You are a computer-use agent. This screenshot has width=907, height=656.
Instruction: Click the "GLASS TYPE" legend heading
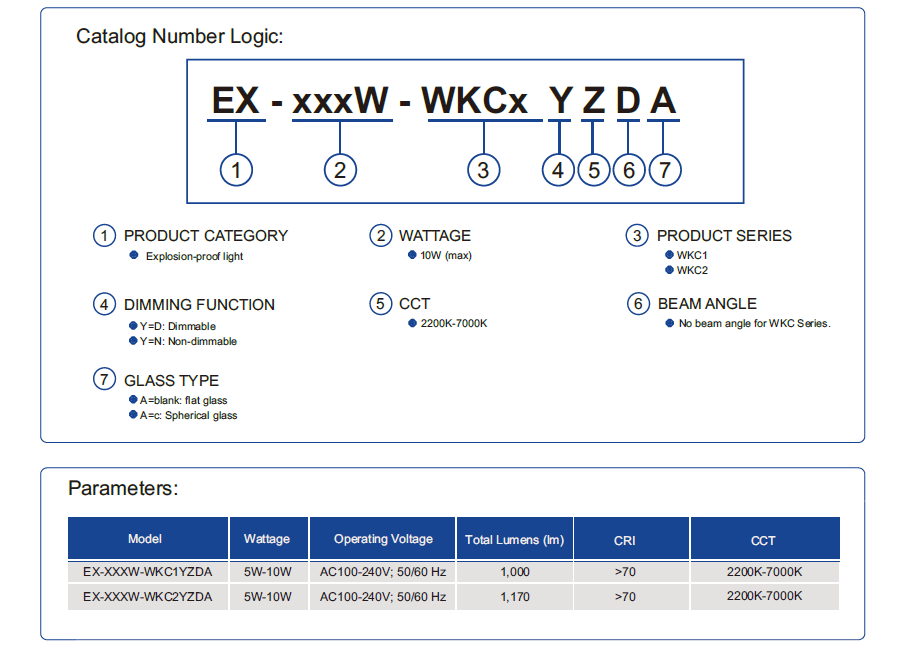[171, 381]
